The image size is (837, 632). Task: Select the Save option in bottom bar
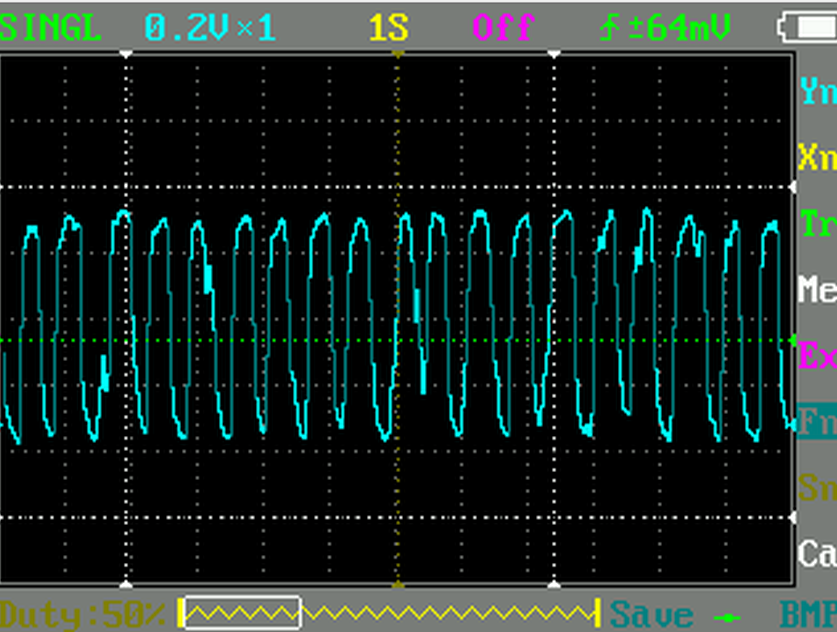(x=651, y=615)
